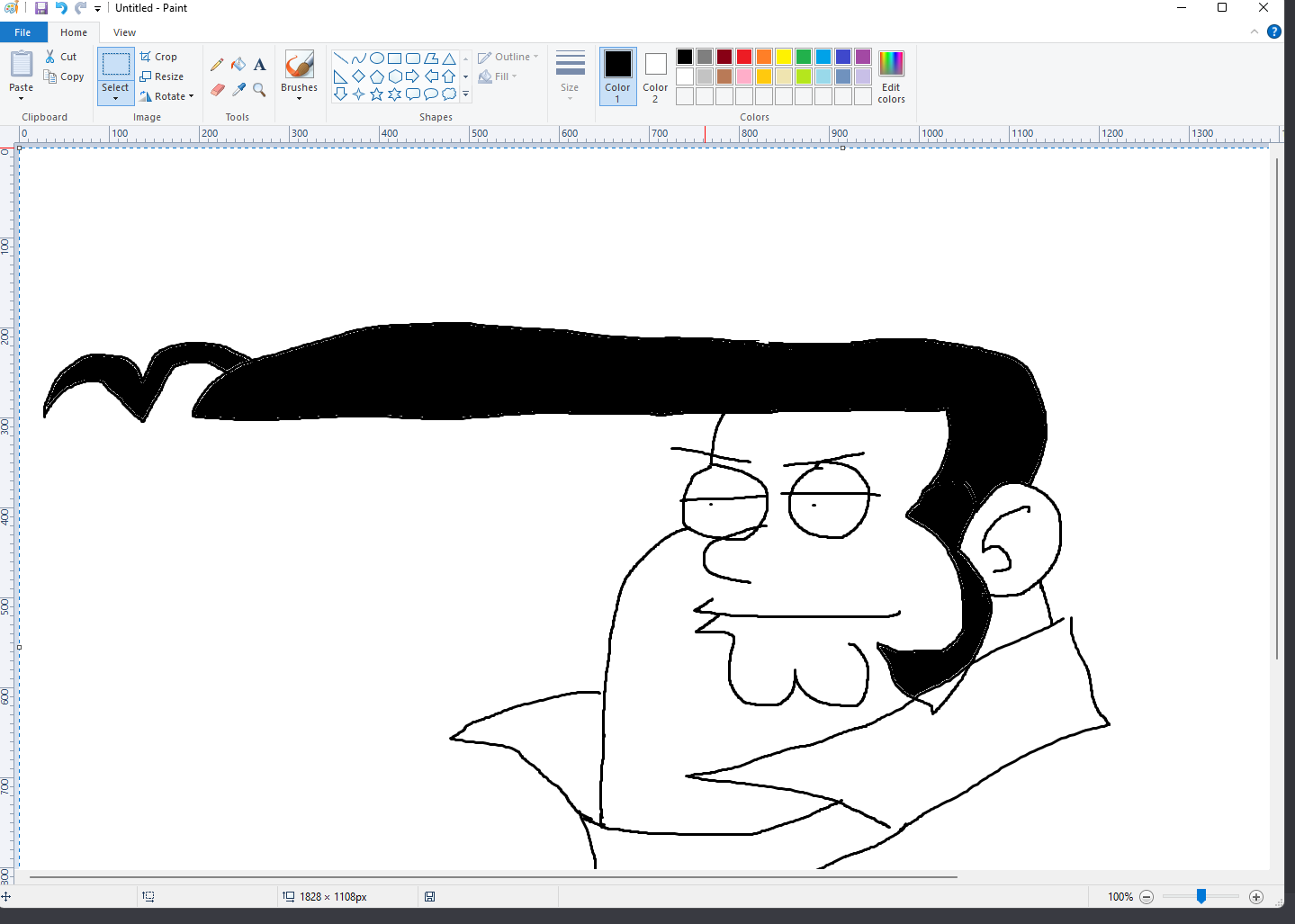Click the Brushes tool icon
The image size is (1295, 924).
coord(299,65)
